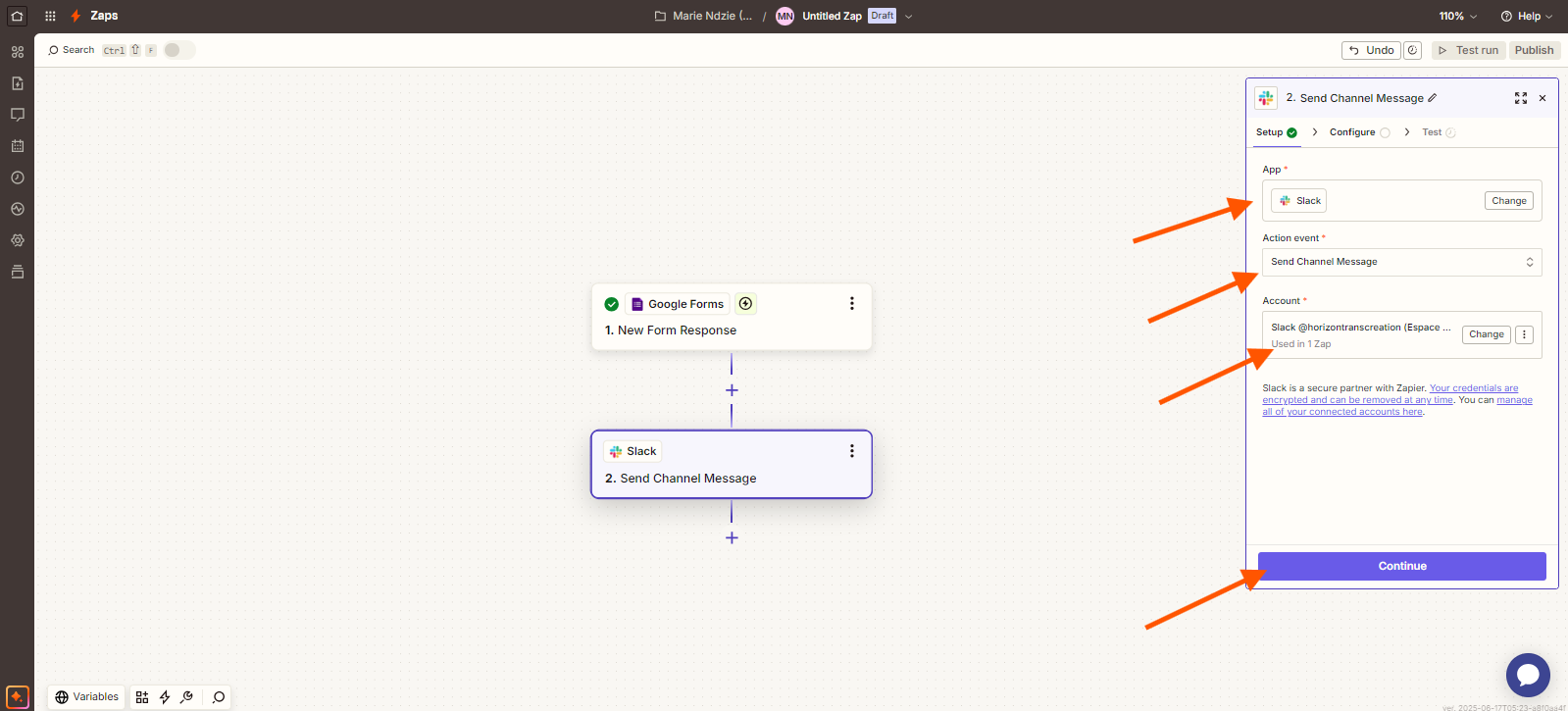Switch to the Configure tab

coord(1359,132)
